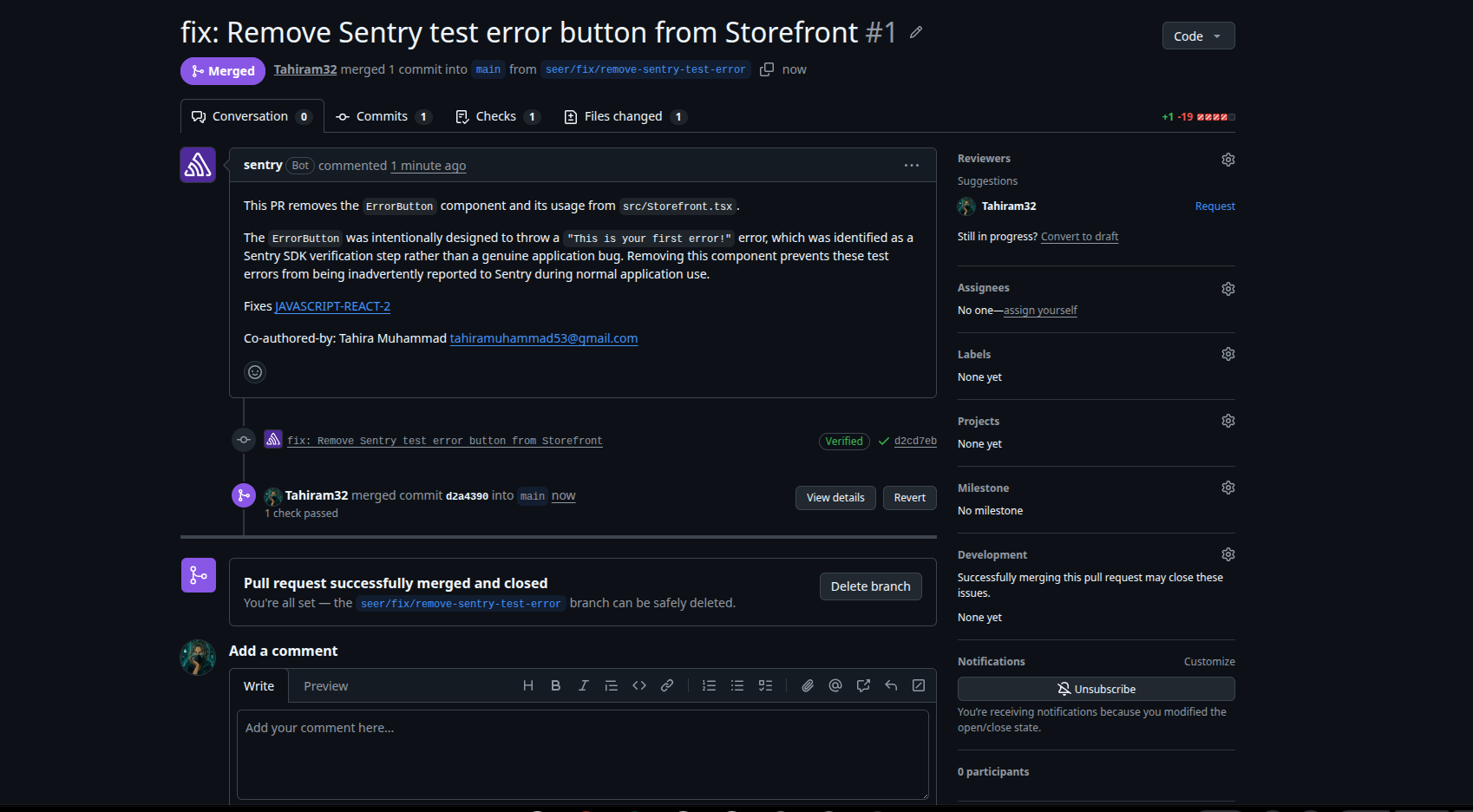Viewport: 1473px width, 812px height.
Task: Focus the Add your comment text area
Action: click(582, 755)
